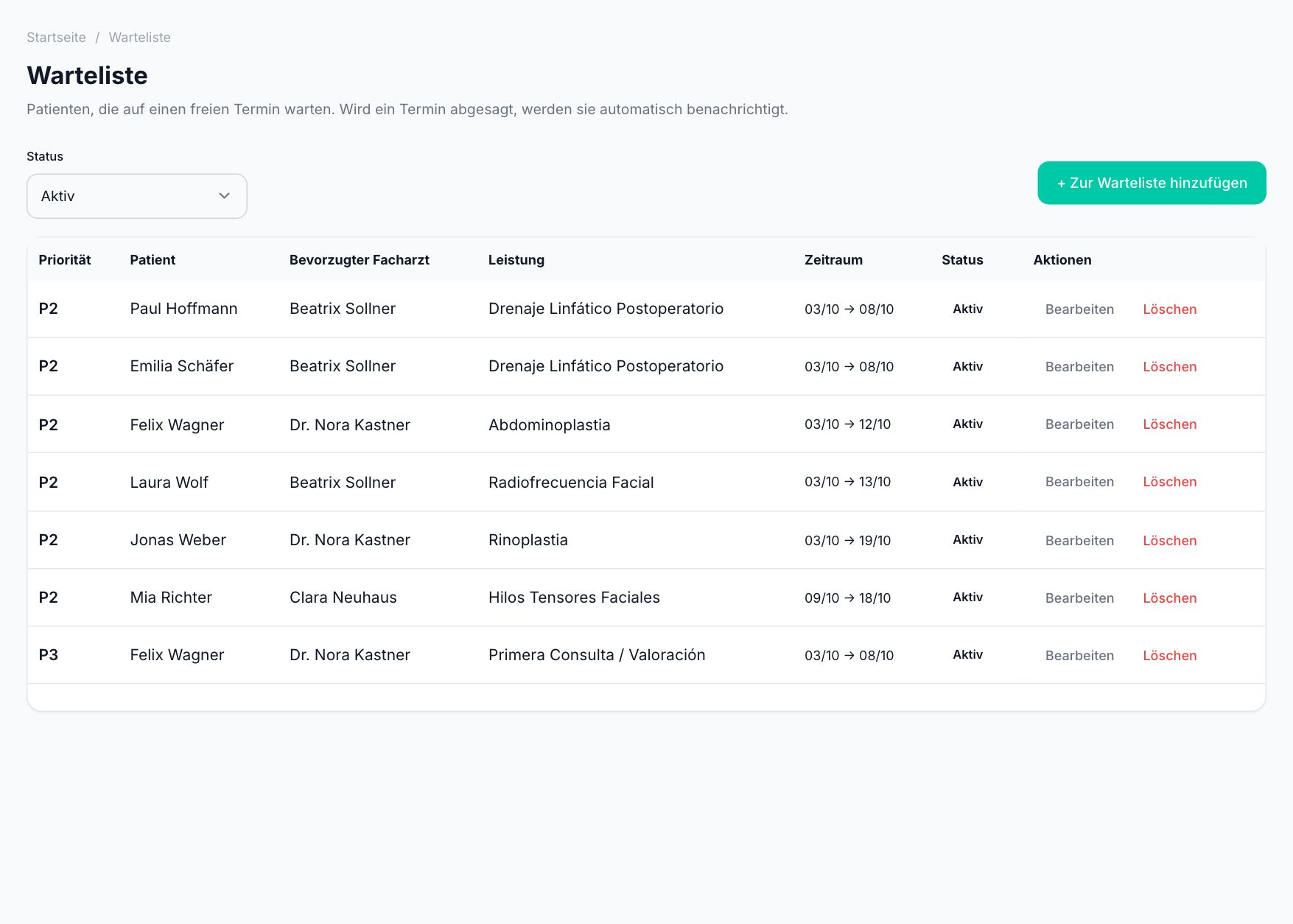Select patient name Emilia Schäfer
The width and height of the screenshot is (1293, 924).
point(181,366)
